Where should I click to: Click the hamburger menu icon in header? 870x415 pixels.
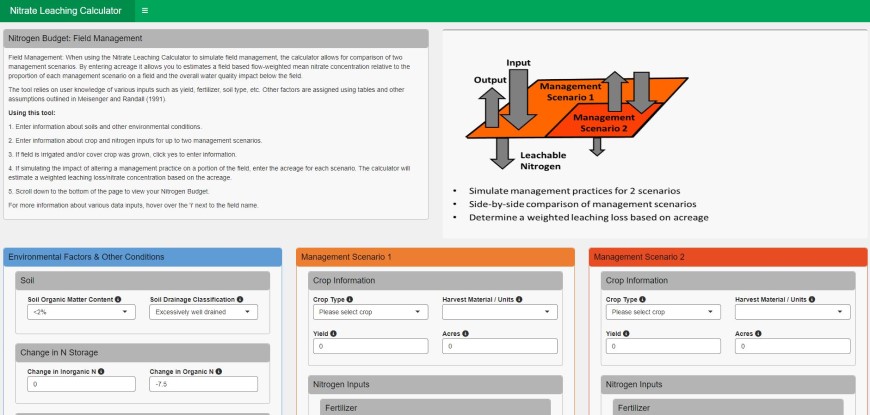click(145, 10)
